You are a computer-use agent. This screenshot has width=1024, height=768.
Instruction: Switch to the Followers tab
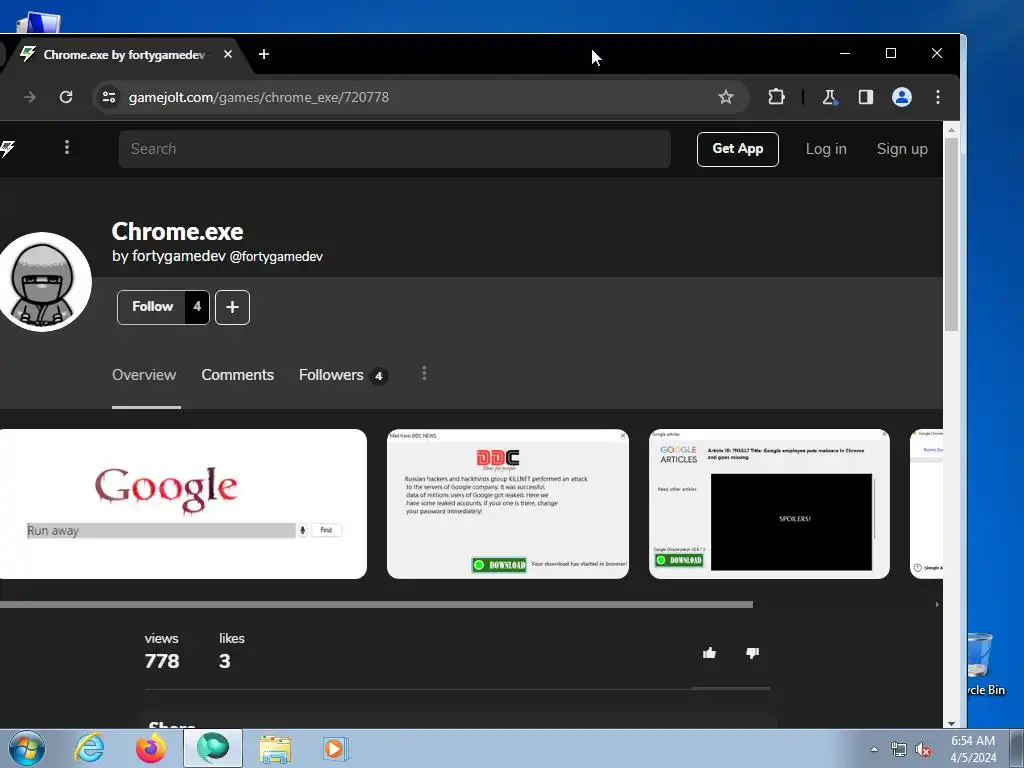[343, 375]
